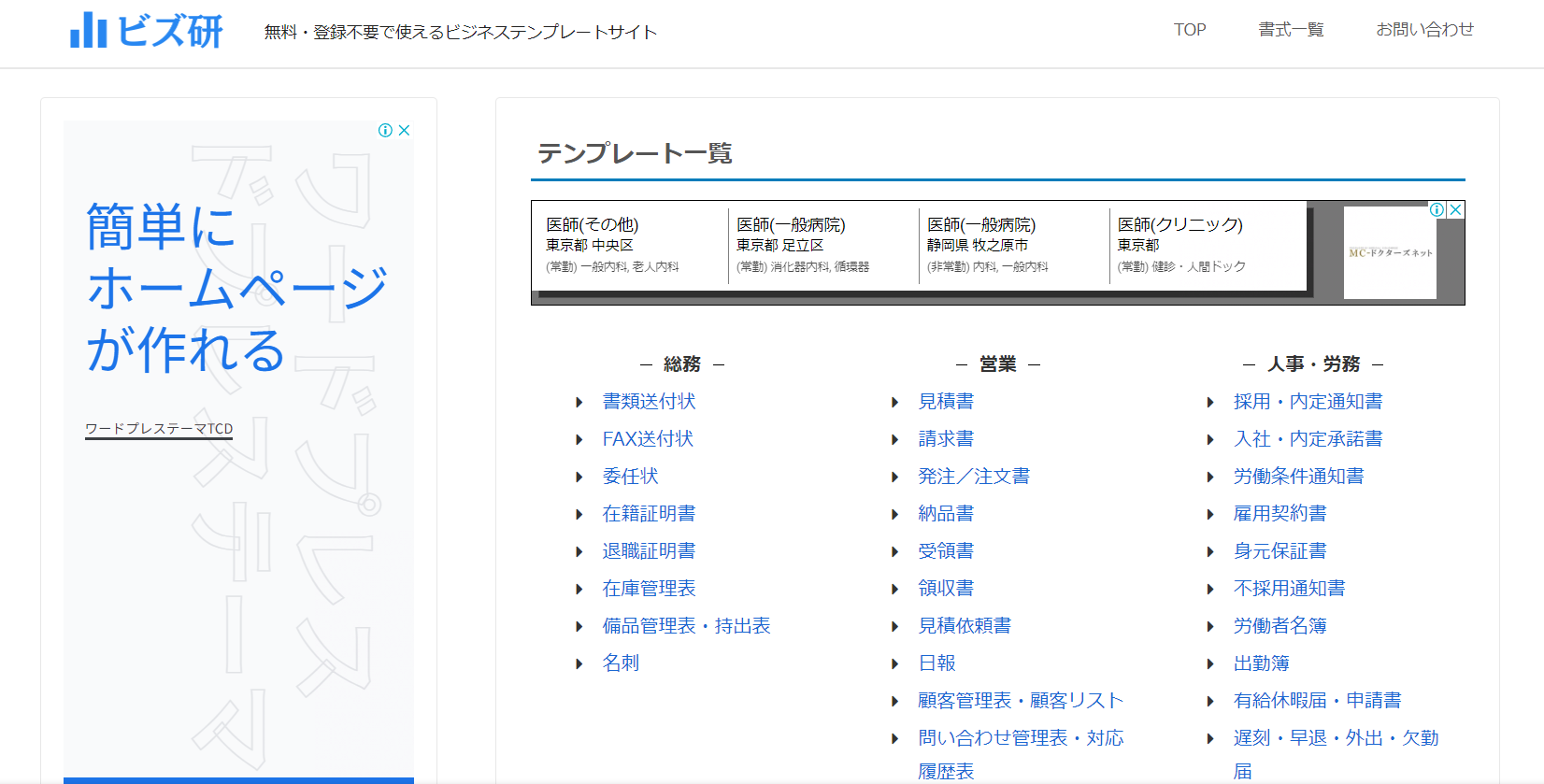The width and height of the screenshot is (1544, 784).
Task: Click the site tagline 無料・登録不要で使えるビジネステンプレートサイト
Action: [461, 33]
